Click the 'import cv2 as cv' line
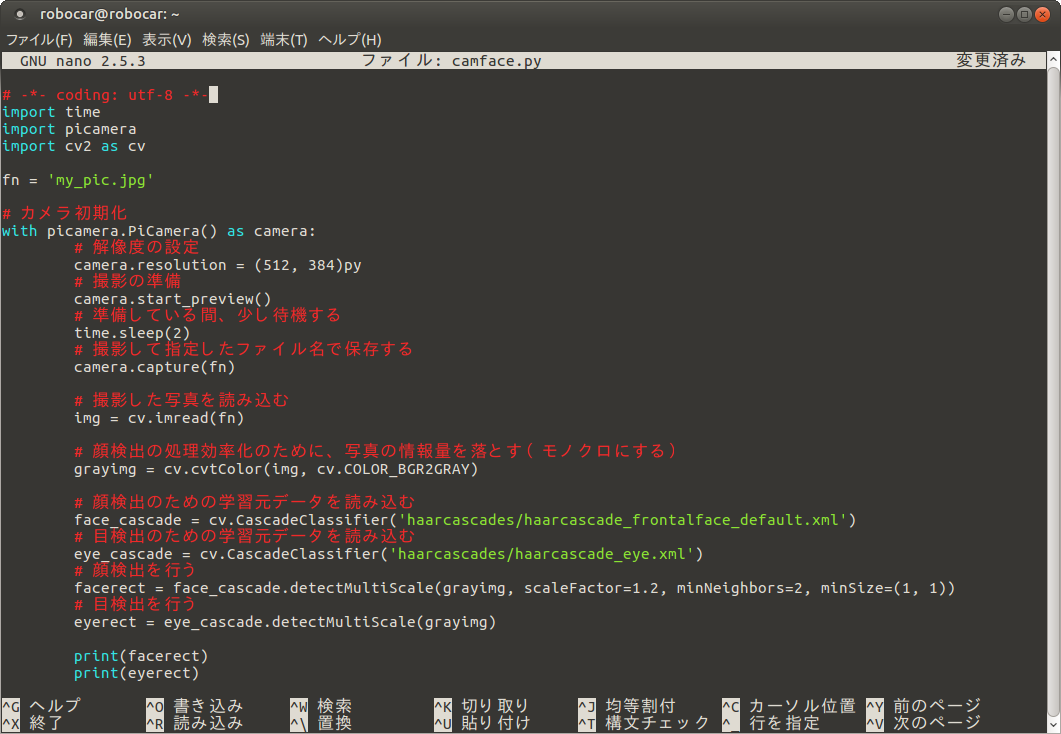Screen dimensions: 1061x734 click(x=74, y=146)
